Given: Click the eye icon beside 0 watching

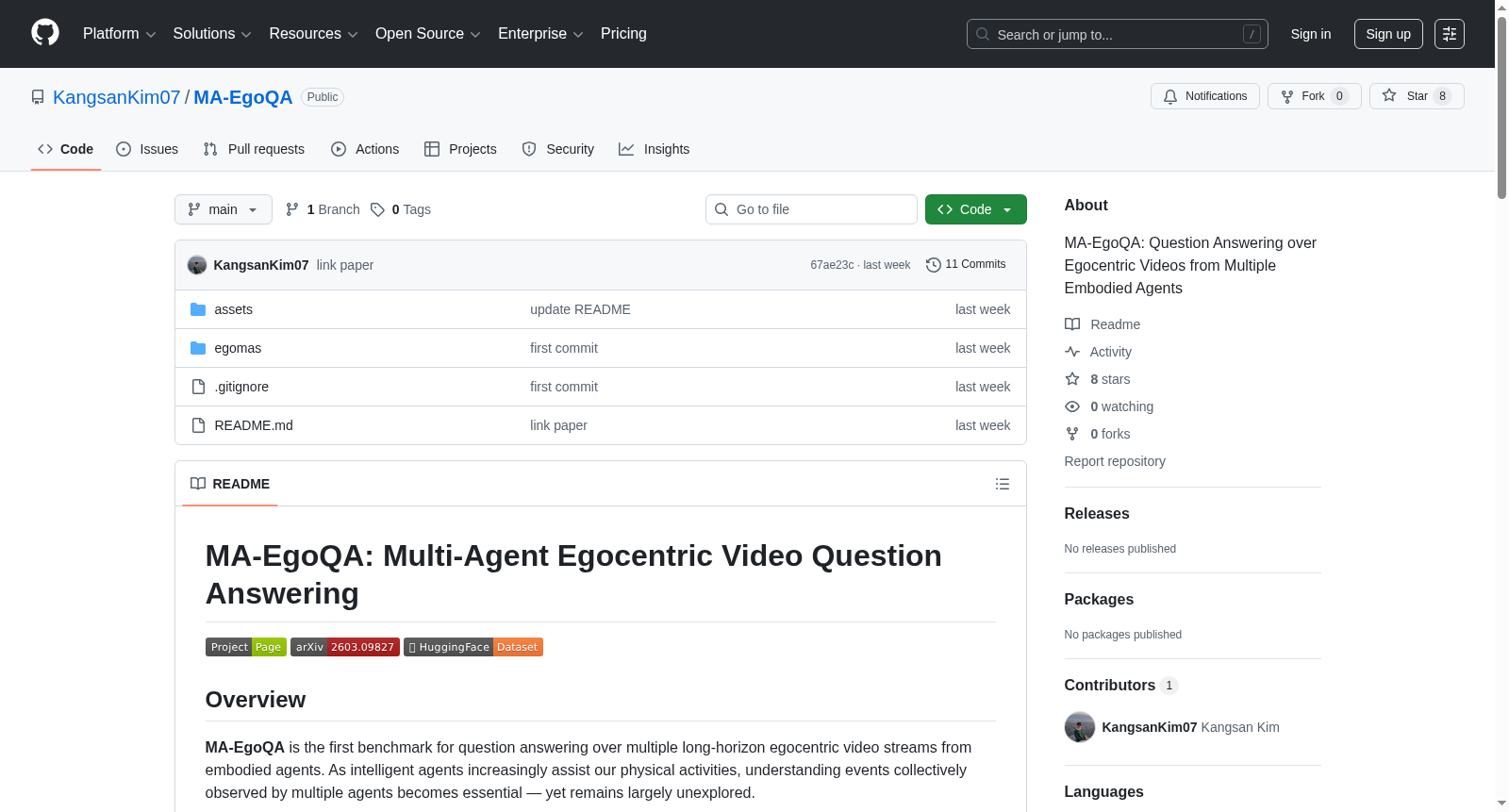Looking at the screenshot, I should tap(1072, 406).
